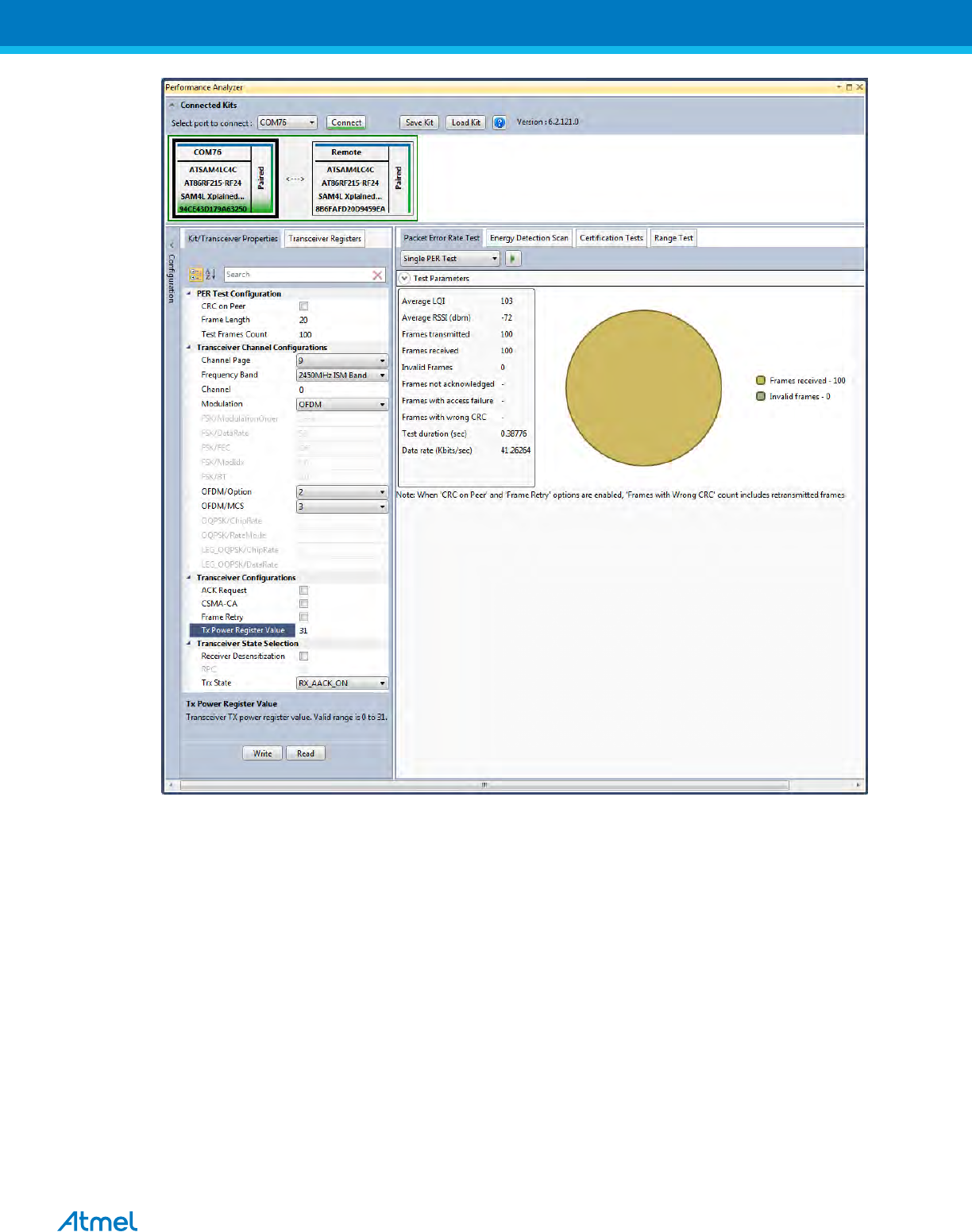Collapse the Configuration side panel arrow
Viewport: 972px width, 1232px height.
tap(172, 245)
